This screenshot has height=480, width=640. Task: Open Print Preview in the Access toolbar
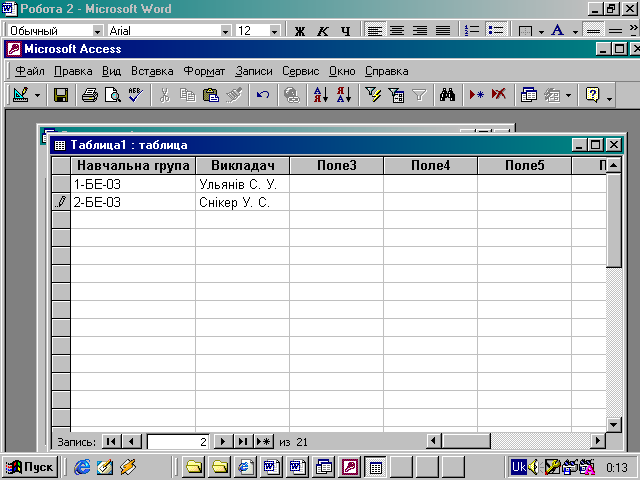pos(112,95)
